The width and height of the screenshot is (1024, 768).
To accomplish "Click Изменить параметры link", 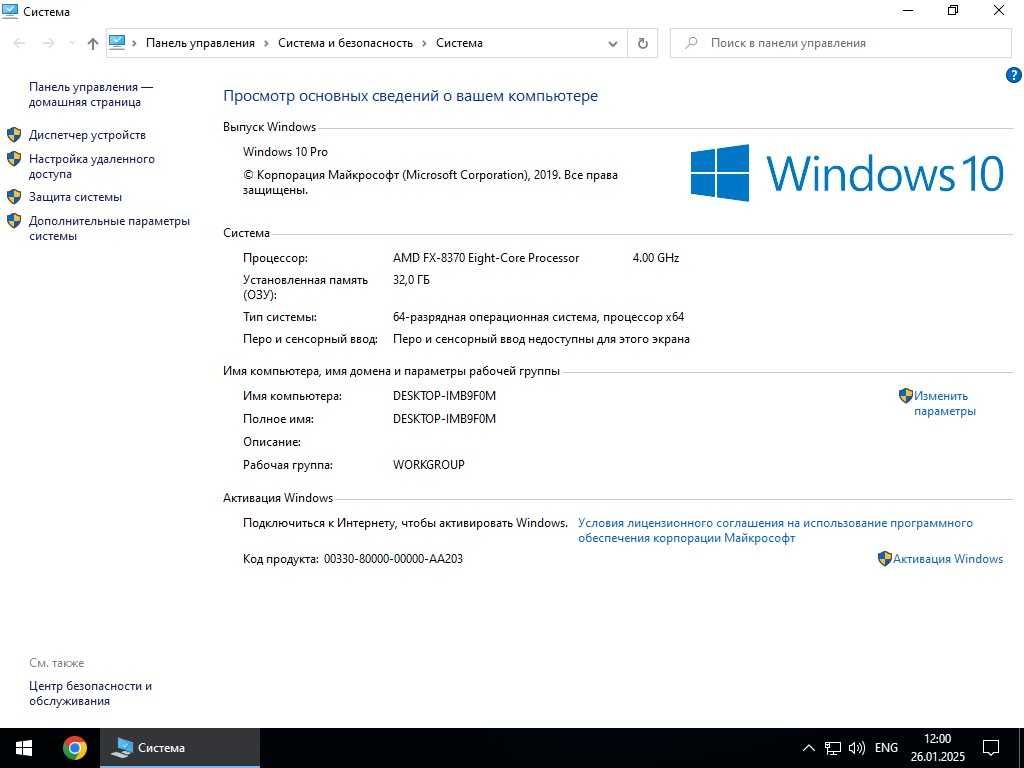I will pyautogui.click(x=944, y=404).
